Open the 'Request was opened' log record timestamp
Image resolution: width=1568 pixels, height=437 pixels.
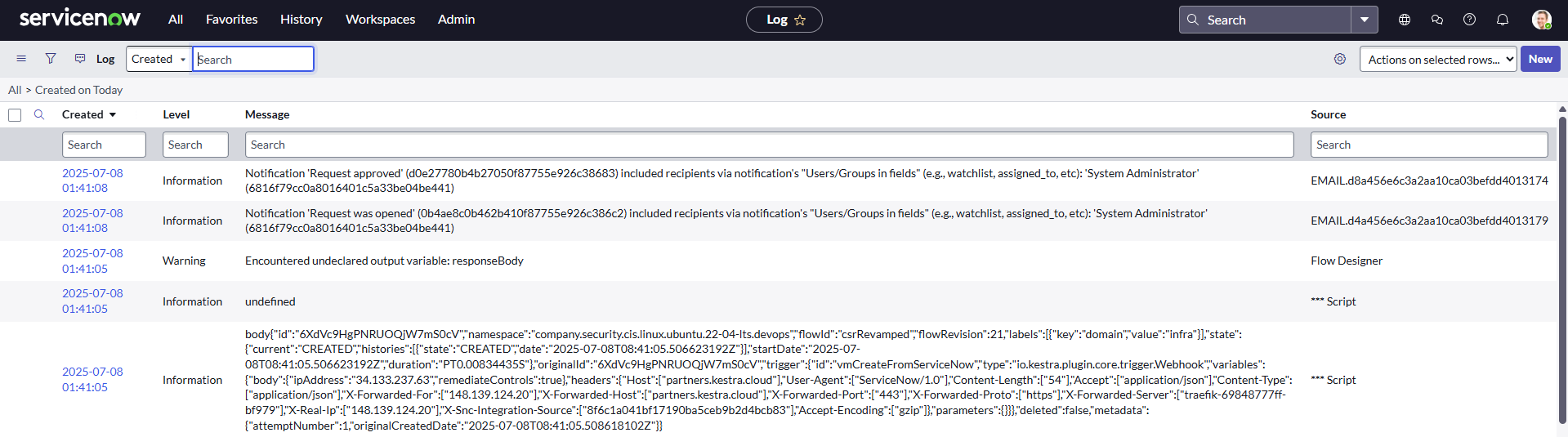point(92,221)
